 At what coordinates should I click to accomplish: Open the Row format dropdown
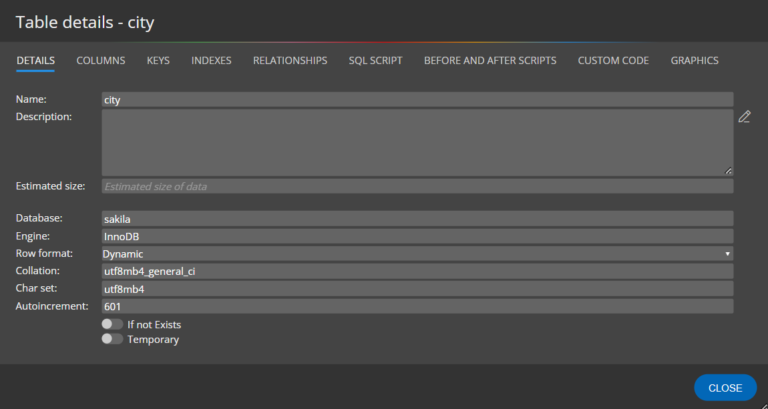417,254
